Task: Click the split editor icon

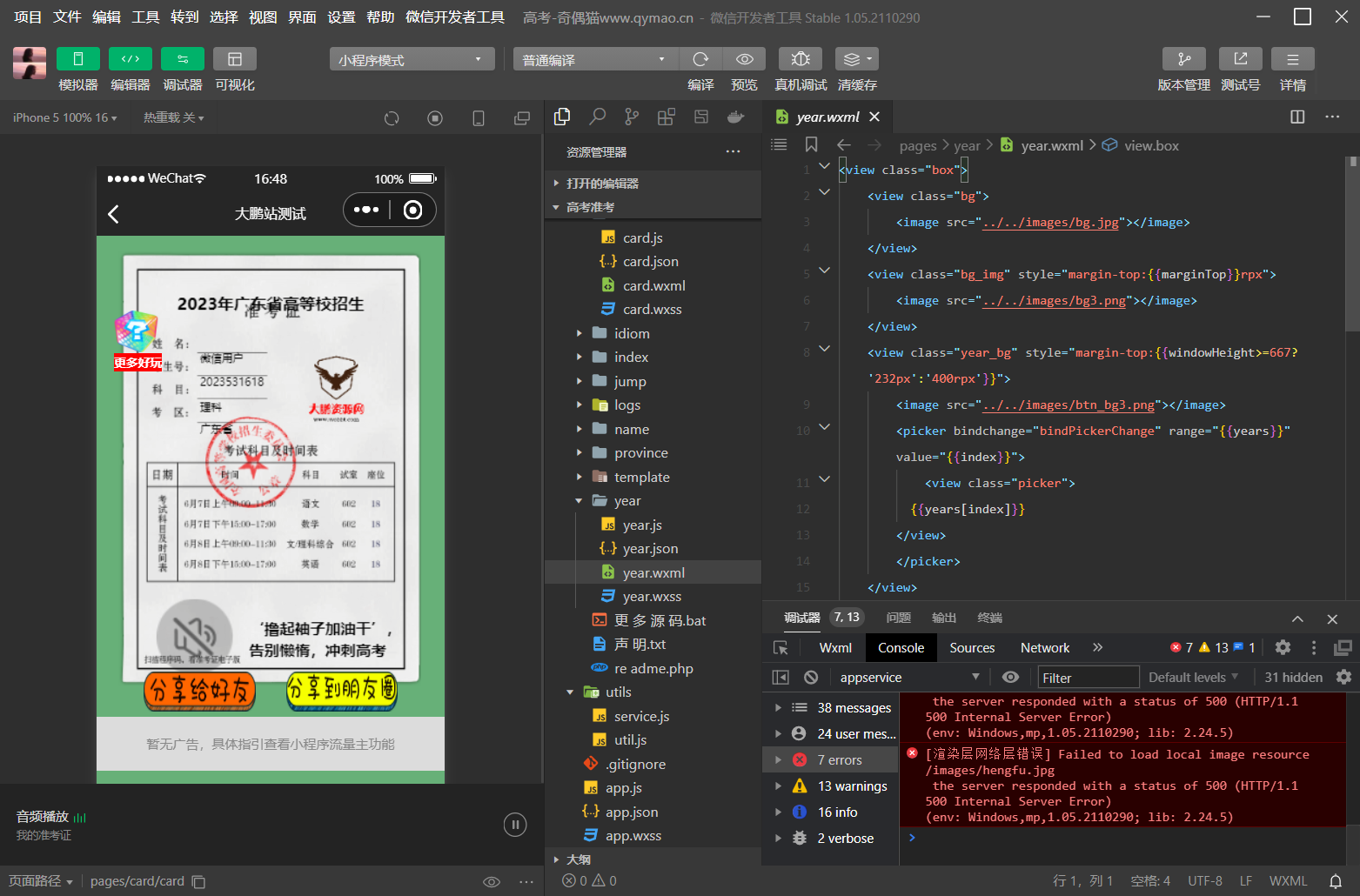Action: click(1296, 117)
